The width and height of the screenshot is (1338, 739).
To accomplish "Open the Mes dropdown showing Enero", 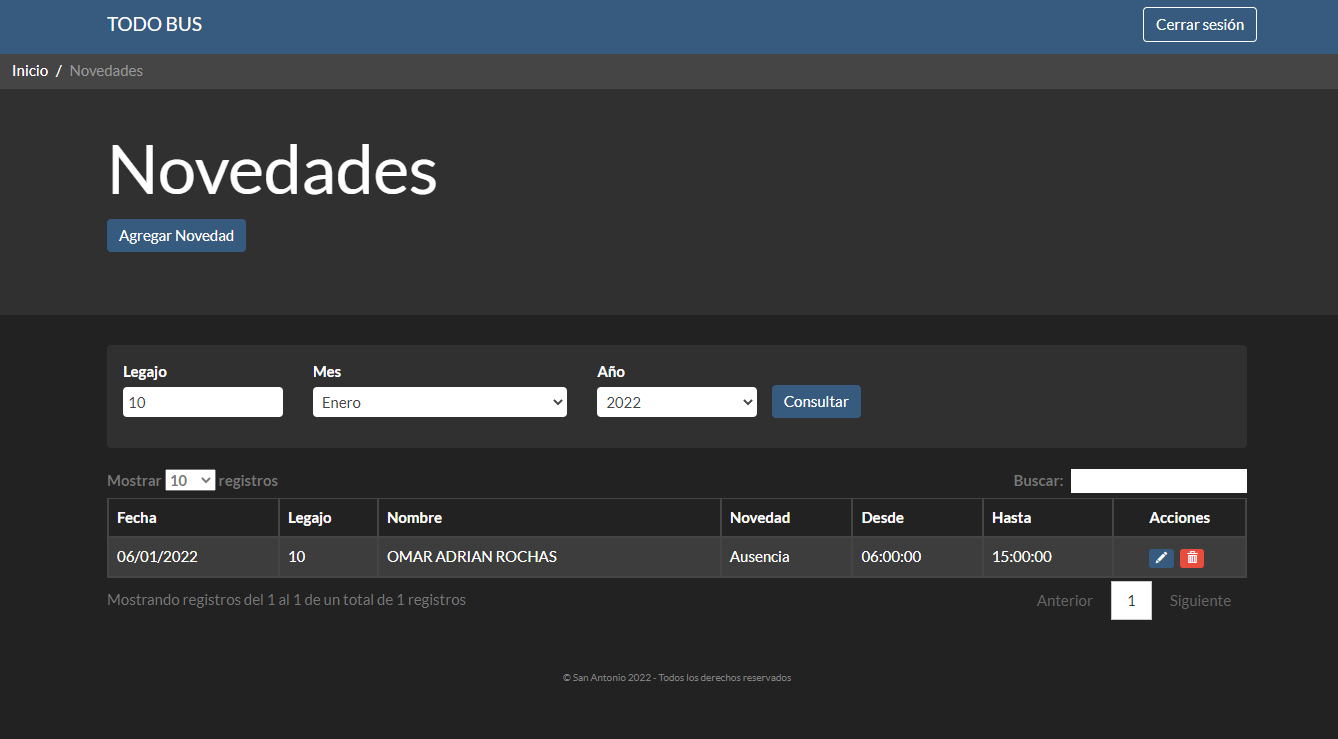I will [439, 402].
